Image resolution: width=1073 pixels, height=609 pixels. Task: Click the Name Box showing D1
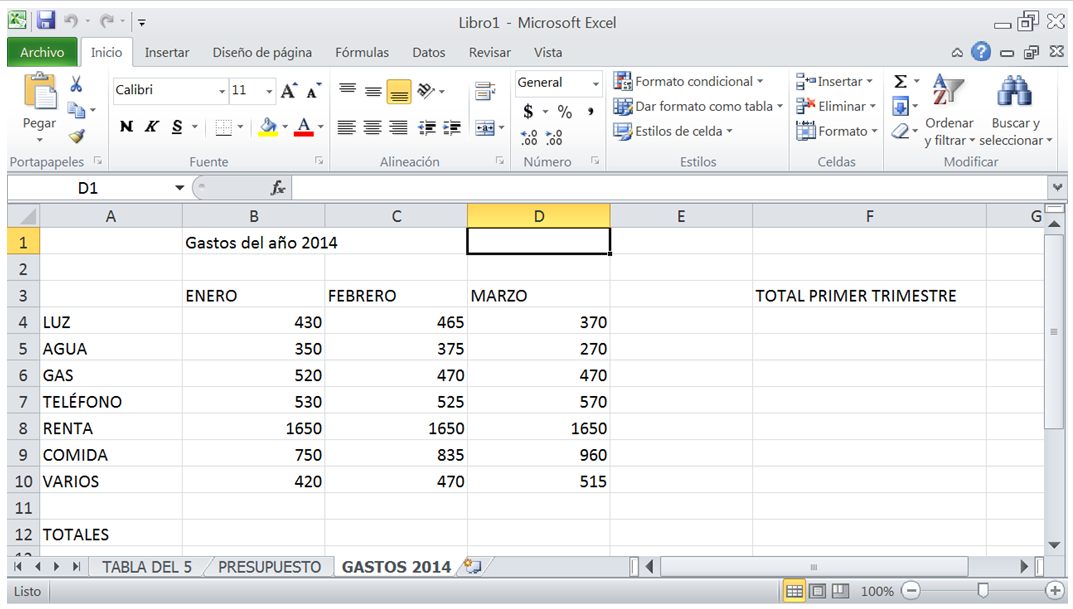(88, 187)
